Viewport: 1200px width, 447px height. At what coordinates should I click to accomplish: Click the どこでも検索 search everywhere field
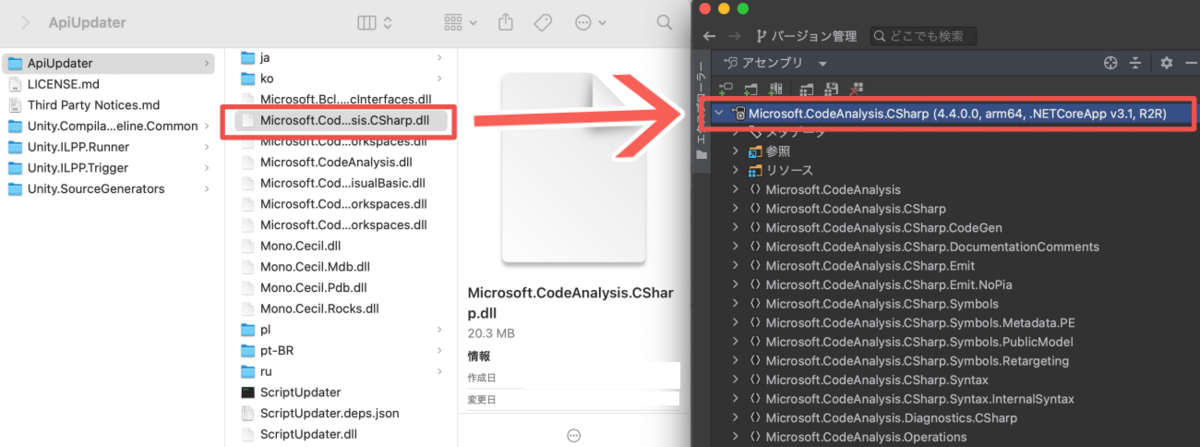click(x=922, y=36)
